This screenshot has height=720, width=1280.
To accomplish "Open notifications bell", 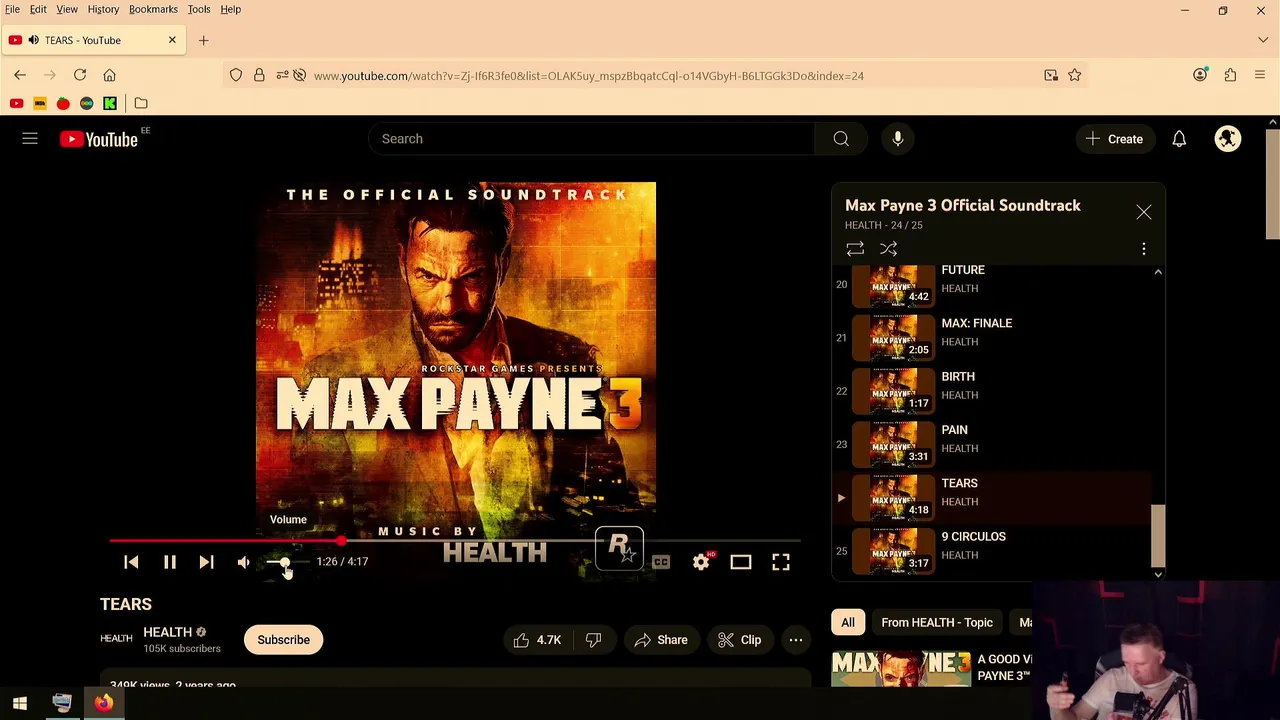I will pyautogui.click(x=1179, y=139).
